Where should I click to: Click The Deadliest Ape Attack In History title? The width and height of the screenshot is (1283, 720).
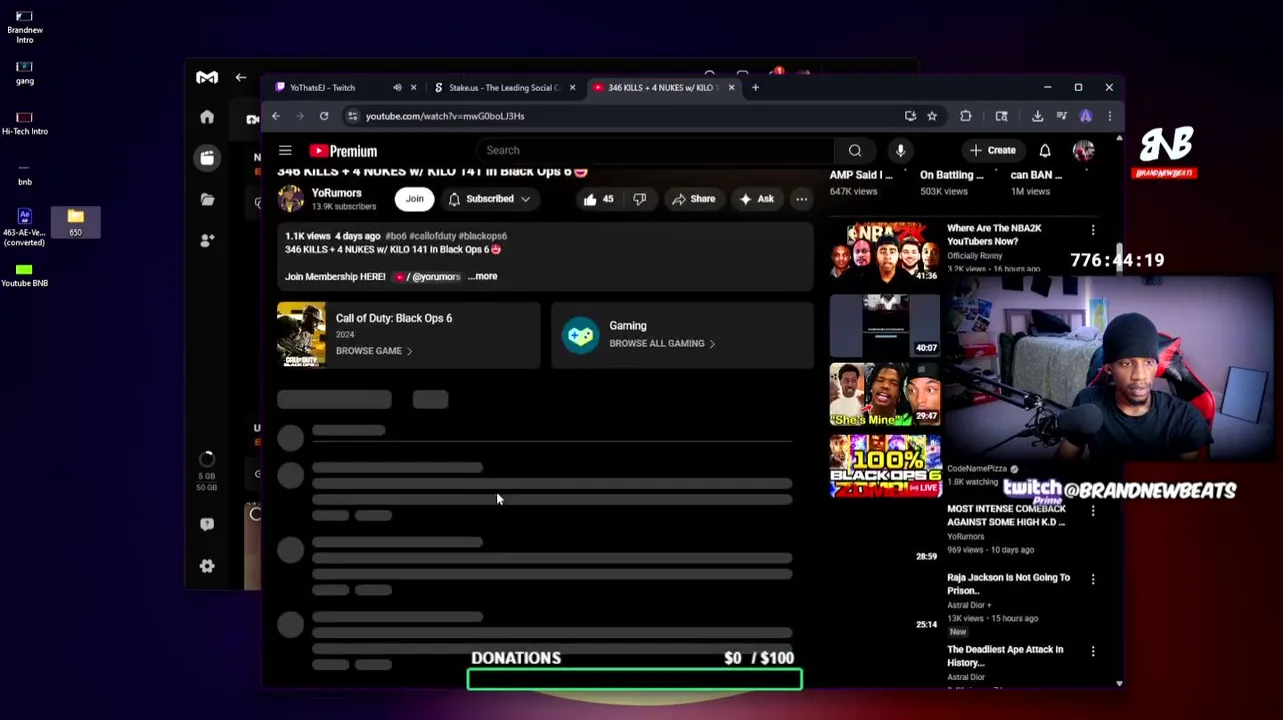[1005, 656]
